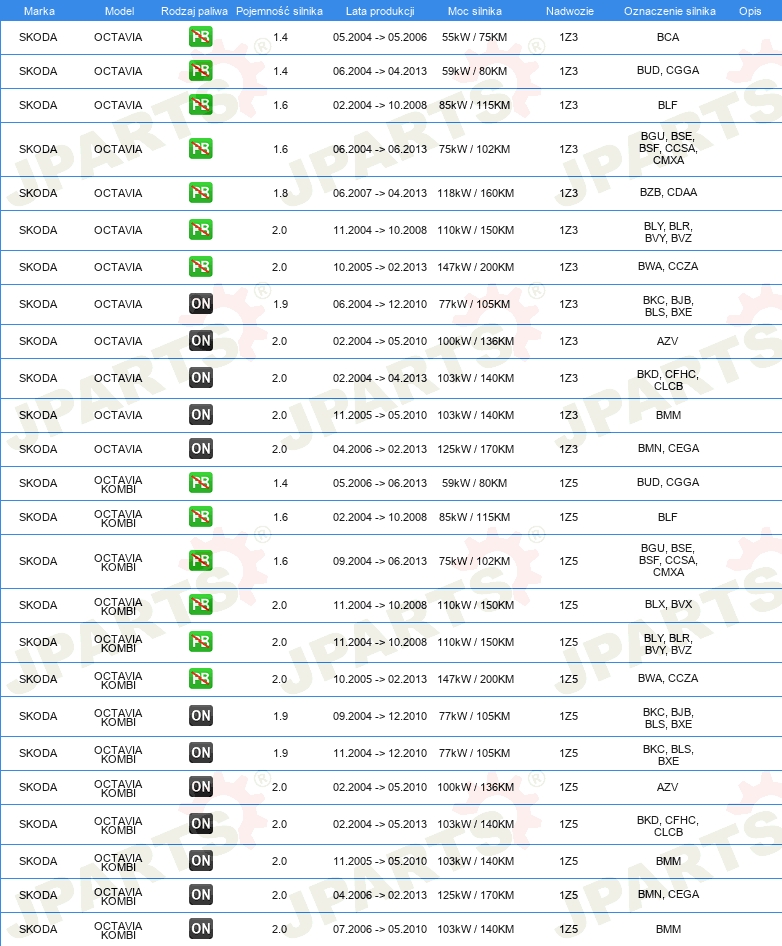Click diesel ON icon in Octavia 1Z3 AZV row
The image size is (782, 946).
click(200, 340)
